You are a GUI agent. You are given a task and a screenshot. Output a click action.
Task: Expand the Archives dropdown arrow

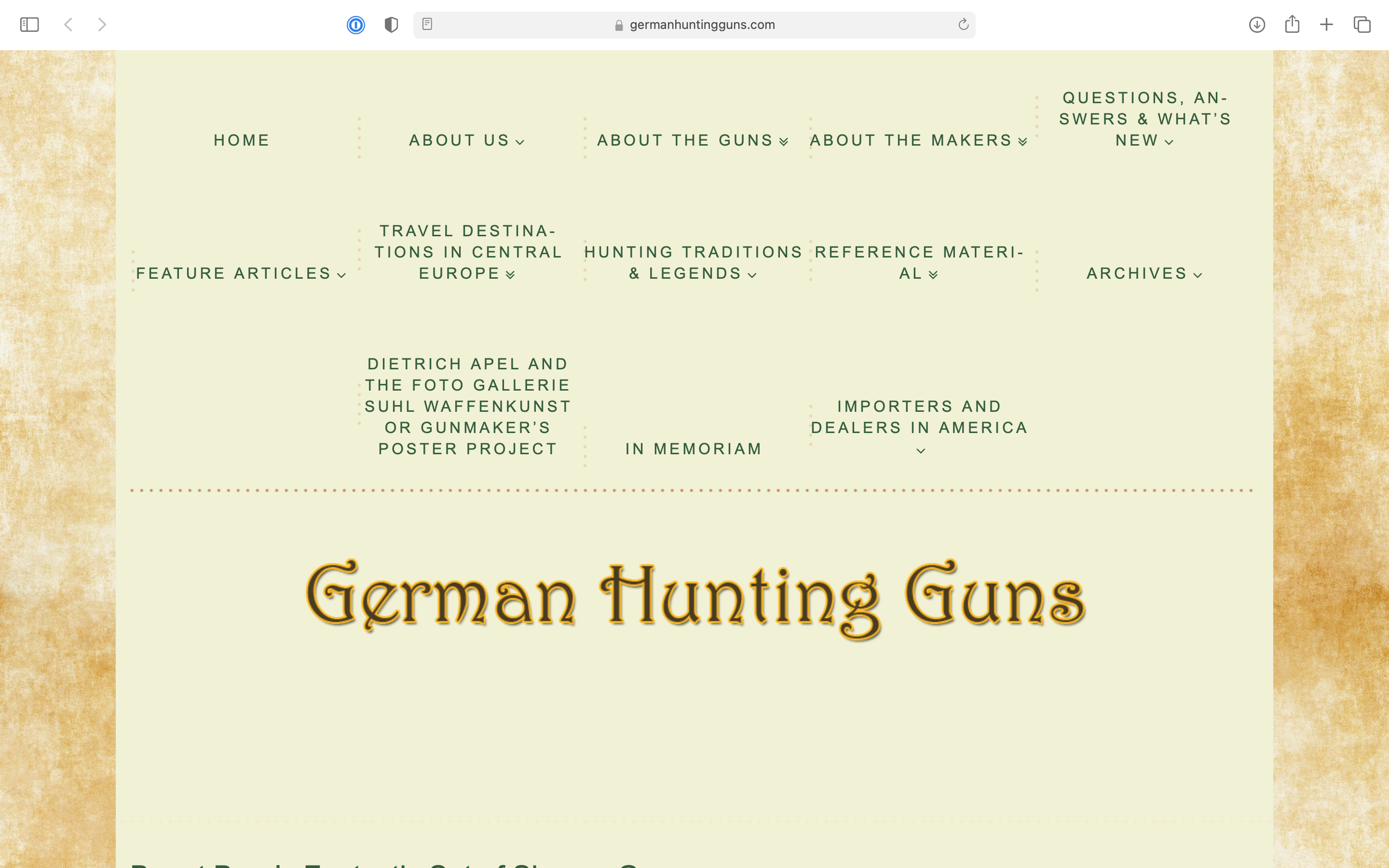(x=1198, y=275)
